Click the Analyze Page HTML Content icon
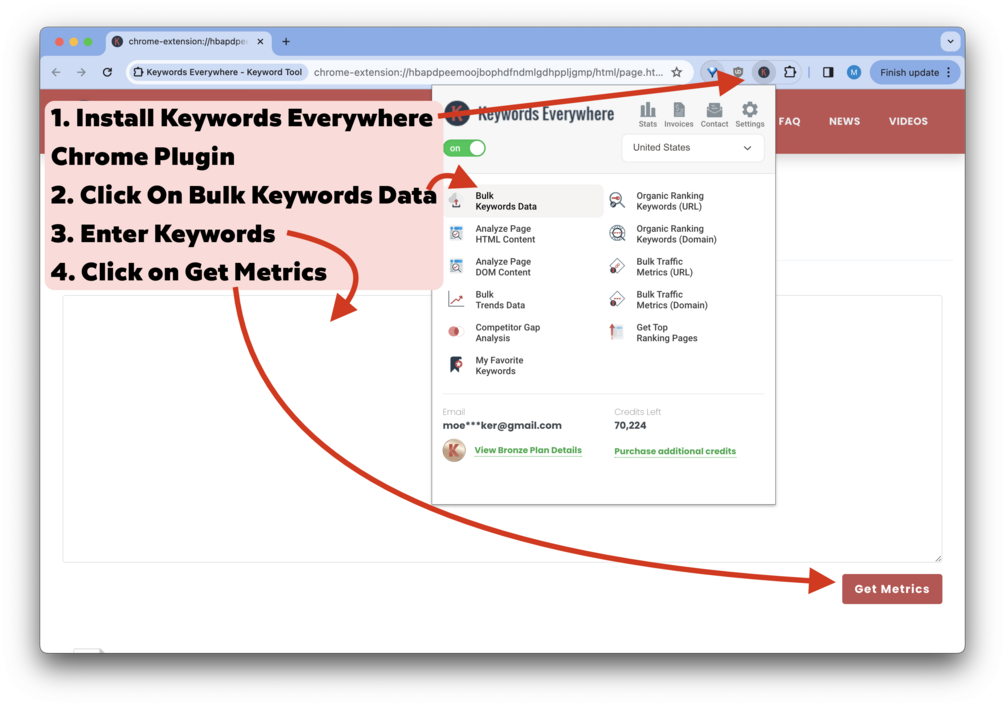Image resolution: width=1005 pixels, height=706 pixels. pos(456,233)
